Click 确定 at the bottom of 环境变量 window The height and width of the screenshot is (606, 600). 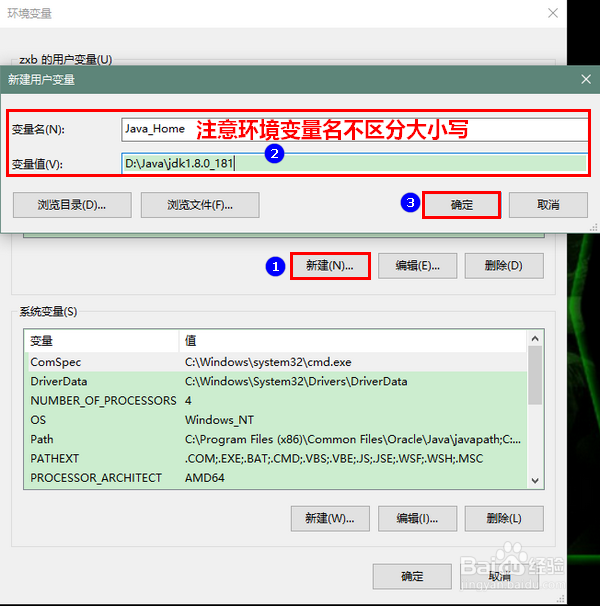point(412,576)
